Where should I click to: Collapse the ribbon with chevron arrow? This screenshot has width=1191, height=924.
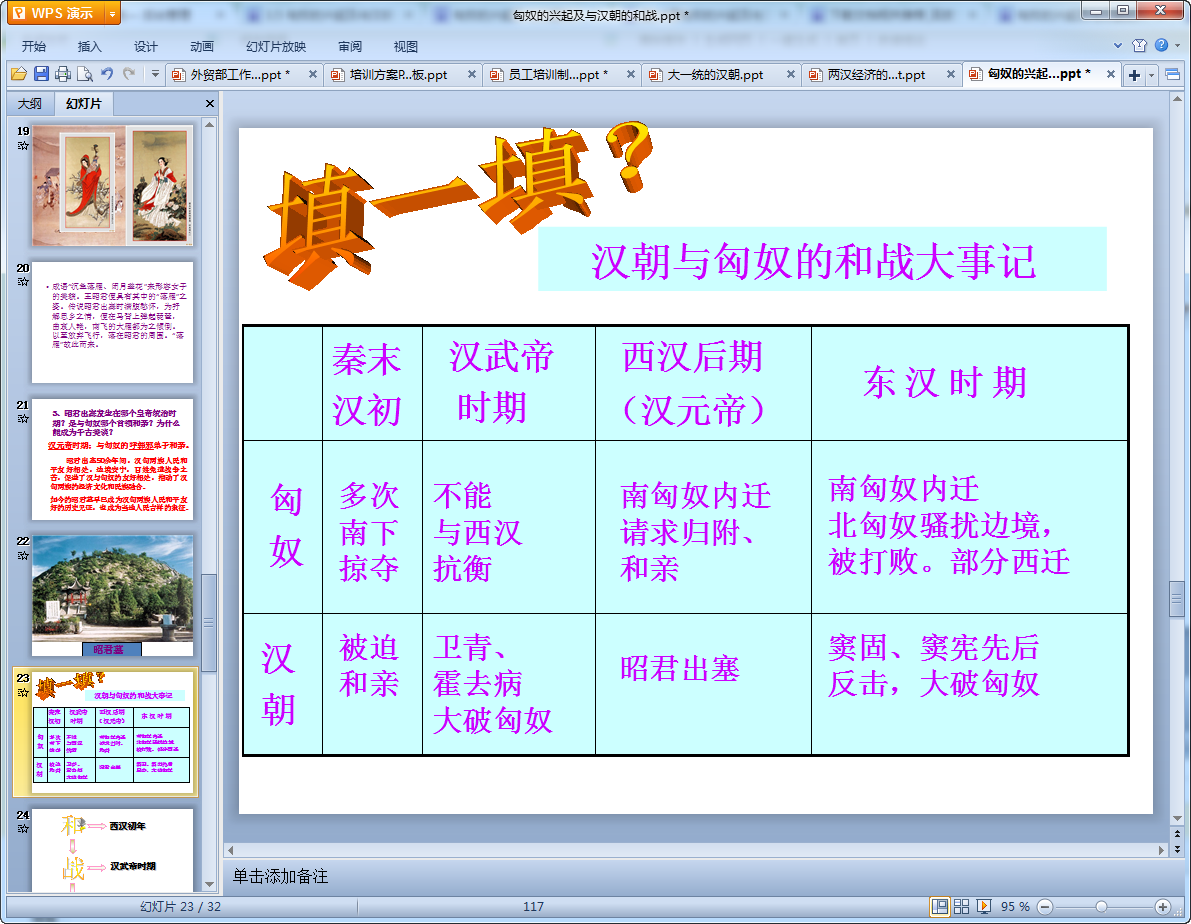1119,45
